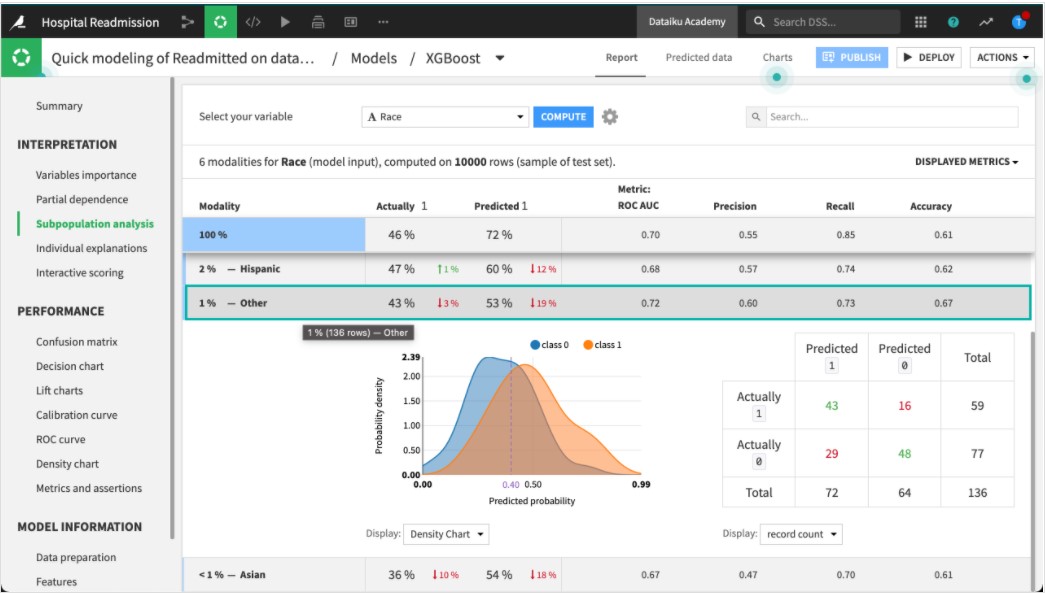Switch to the Predicted data tab
The height and width of the screenshot is (593, 1045).
click(697, 57)
